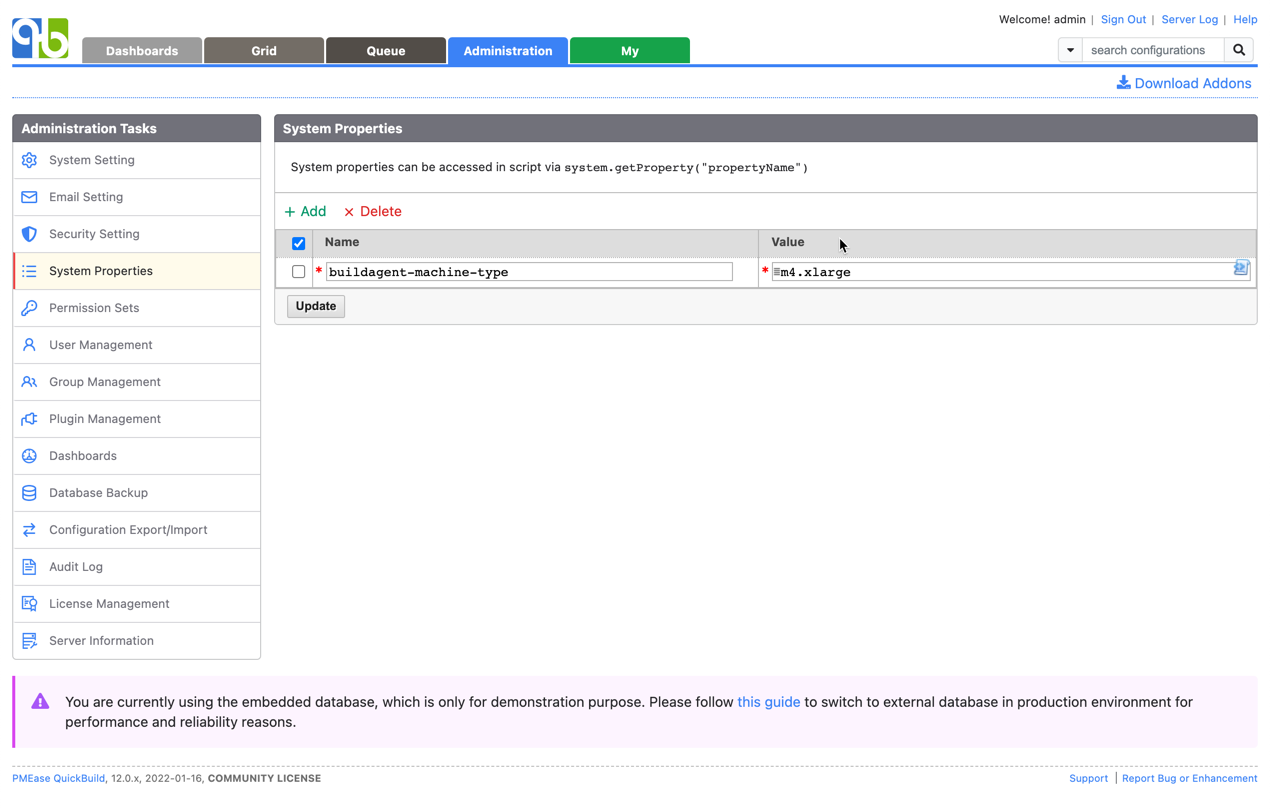
Task: Click the Delete property button
Action: [372, 211]
